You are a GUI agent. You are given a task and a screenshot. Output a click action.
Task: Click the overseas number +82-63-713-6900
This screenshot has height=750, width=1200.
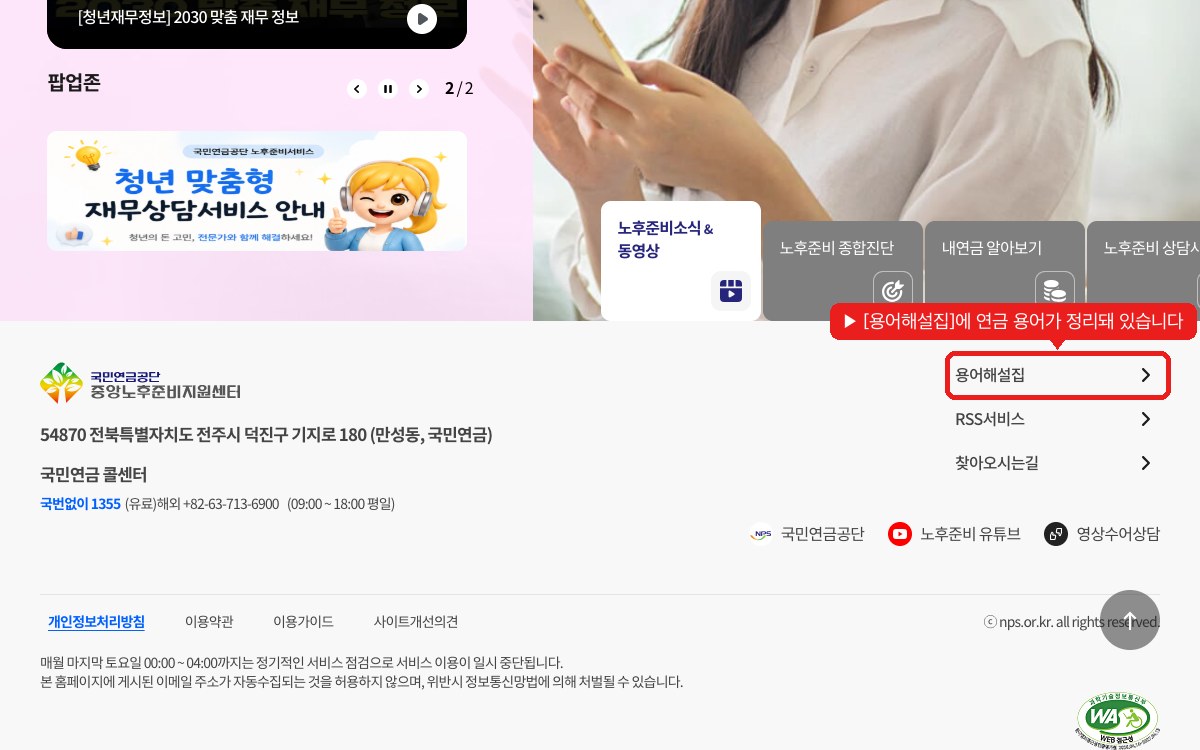click(x=231, y=503)
